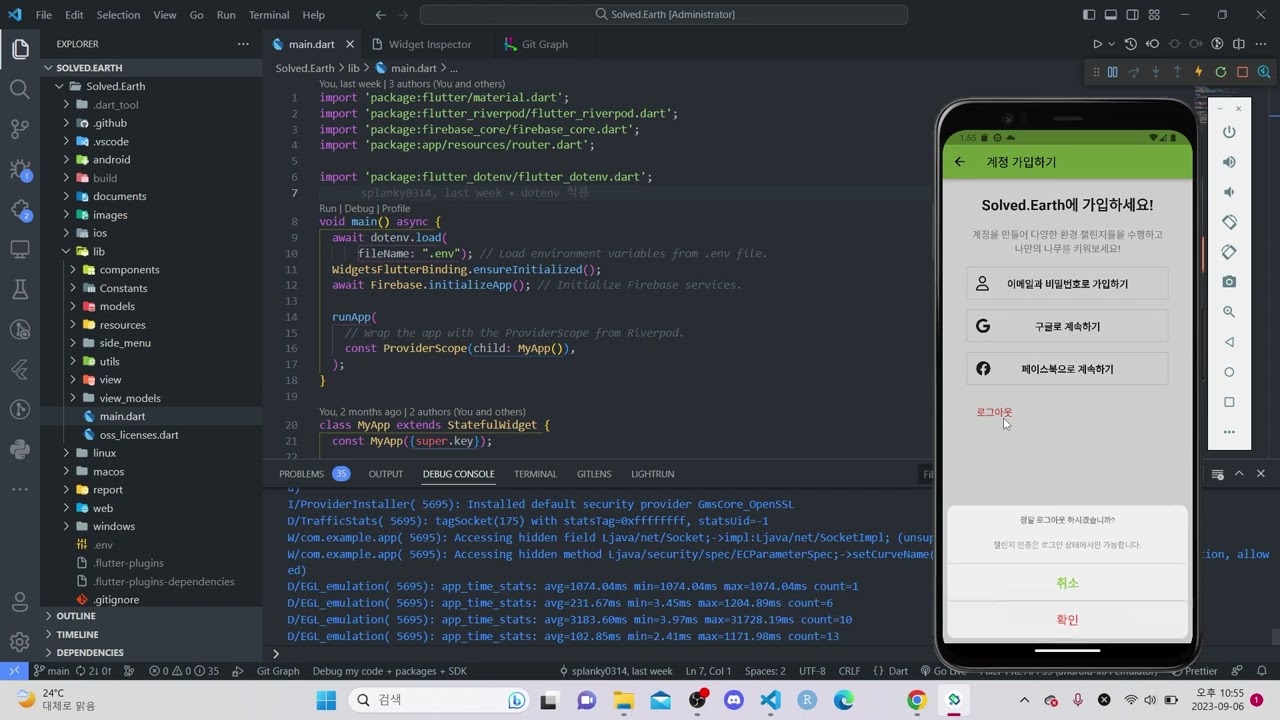This screenshot has width=1280, height=720.
Task: Tap the red logout link
Action: pyautogui.click(x=994, y=412)
